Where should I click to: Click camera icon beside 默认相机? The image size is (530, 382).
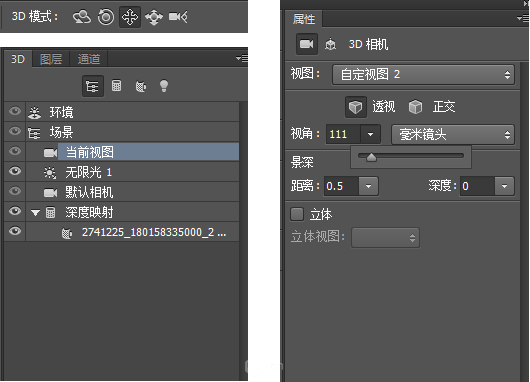(x=50, y=193)
